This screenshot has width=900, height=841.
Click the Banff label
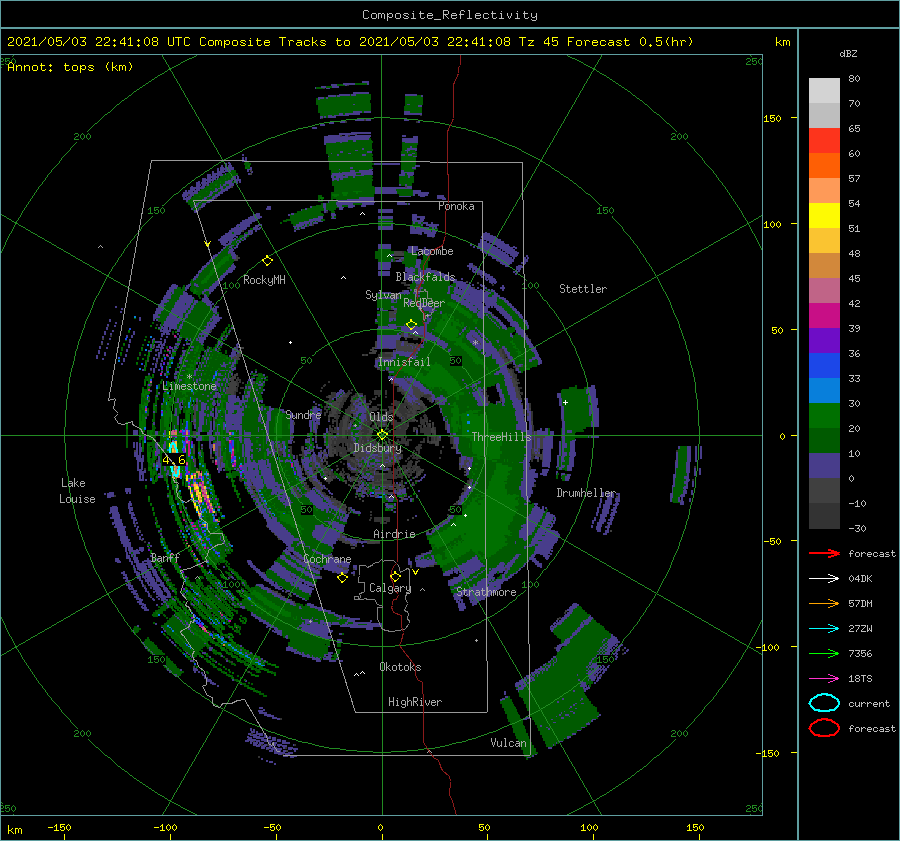coord(165,557)
